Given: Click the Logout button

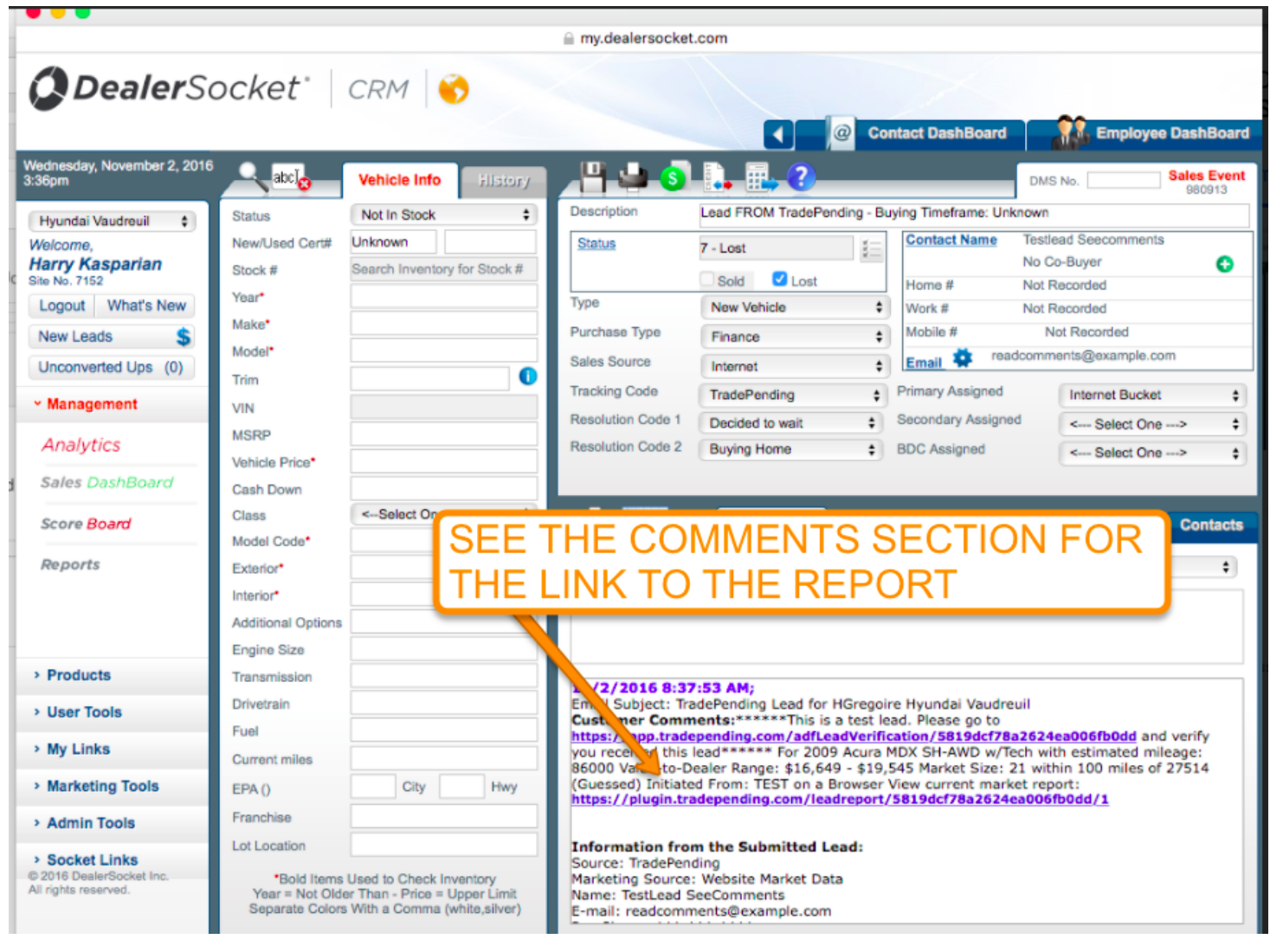Looking at the screenshot, I should pyautogui.click(x=61, y=306).
